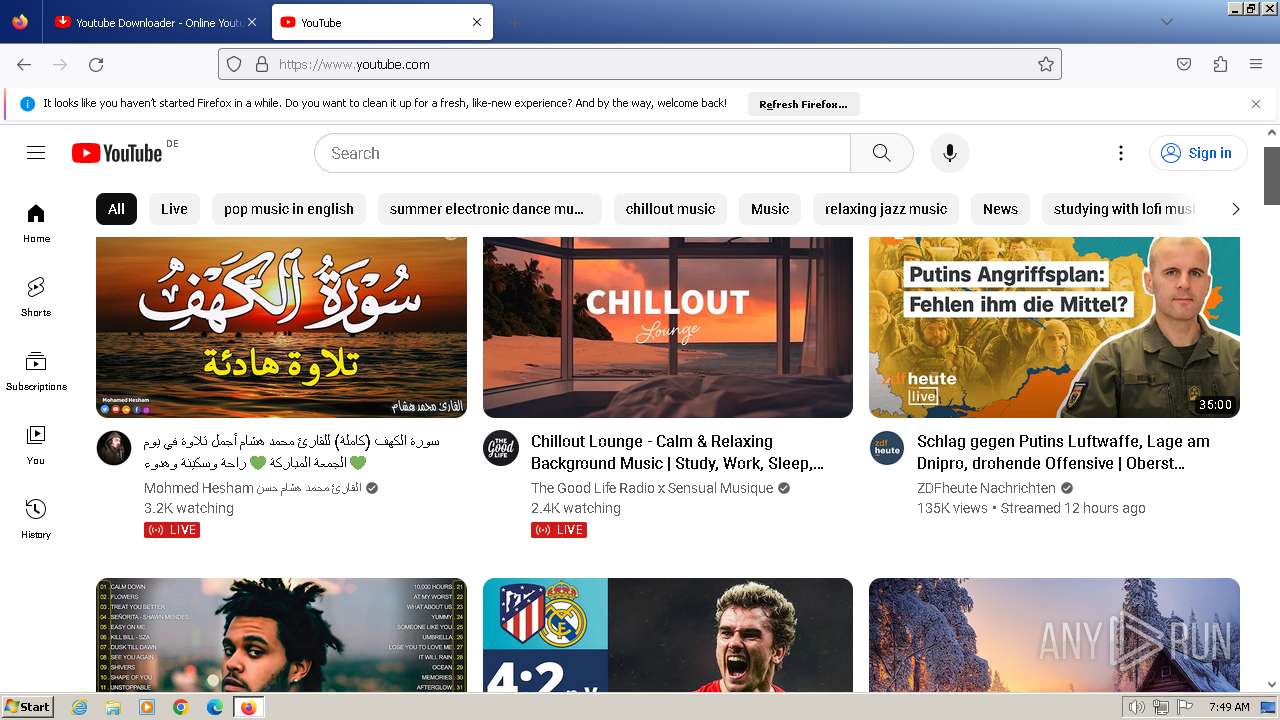The height and width of the screenshot is (720, 1280).
Task: Open Firefox extensions menu
Action: (1220, 64)
